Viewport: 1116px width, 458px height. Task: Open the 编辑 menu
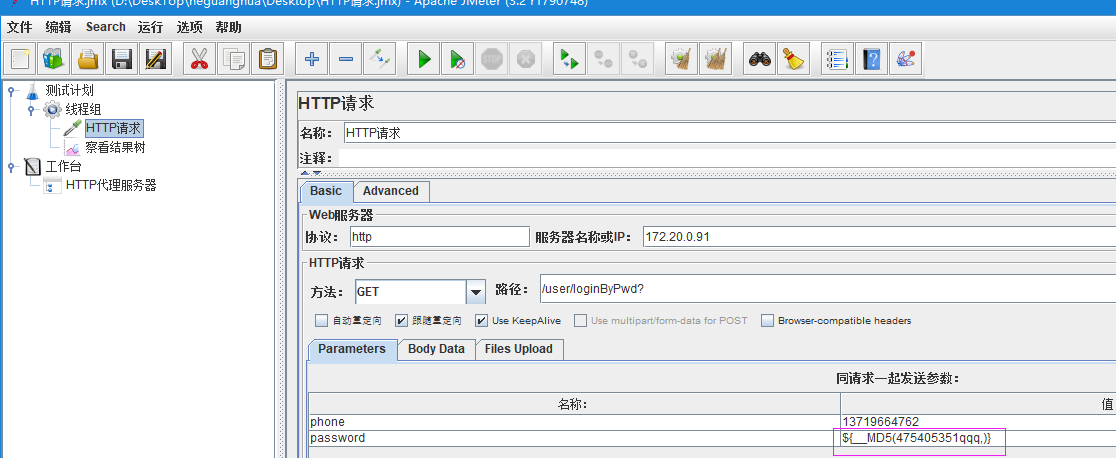tap(58, 27)
